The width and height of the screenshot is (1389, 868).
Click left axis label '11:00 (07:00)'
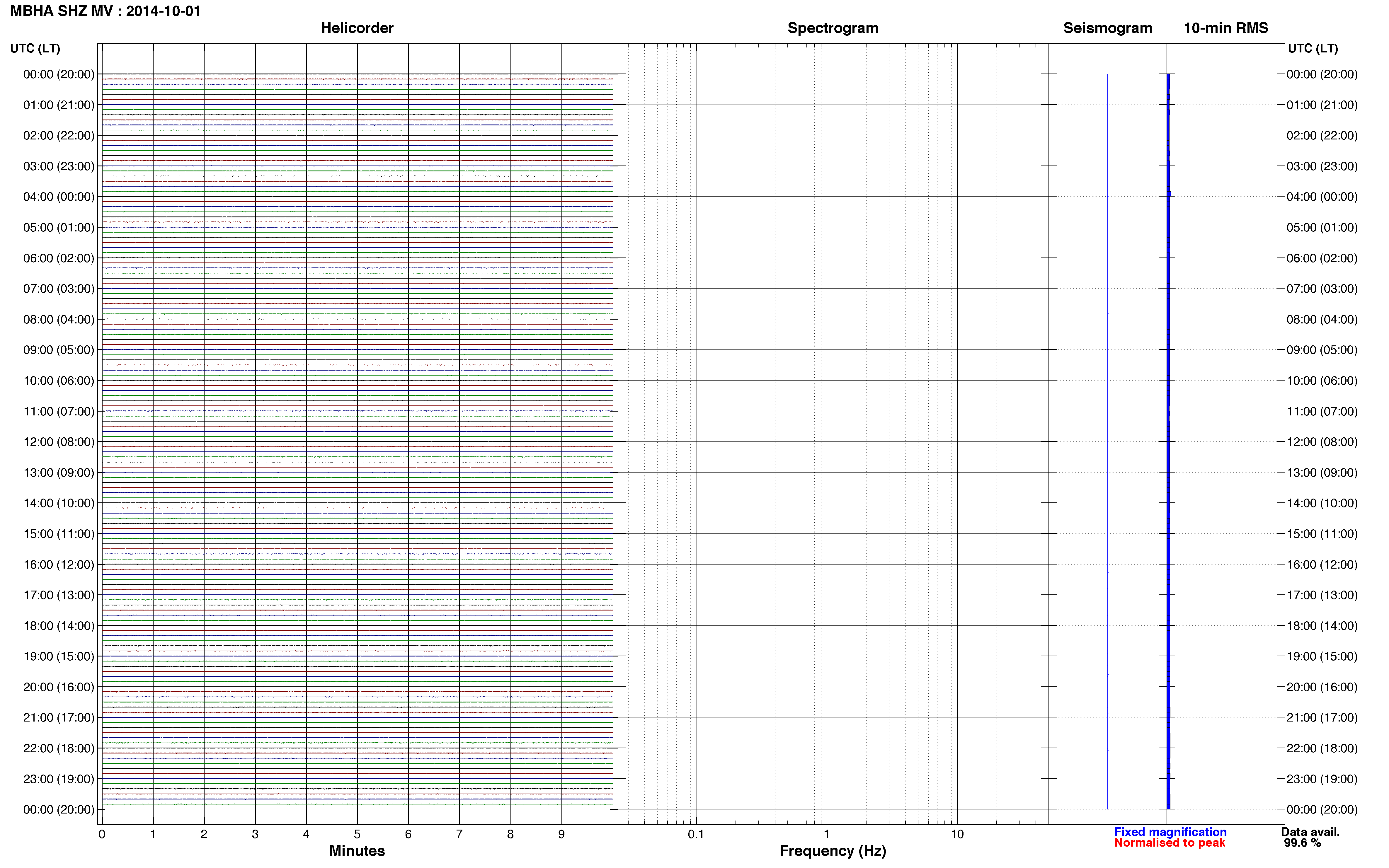59,411
